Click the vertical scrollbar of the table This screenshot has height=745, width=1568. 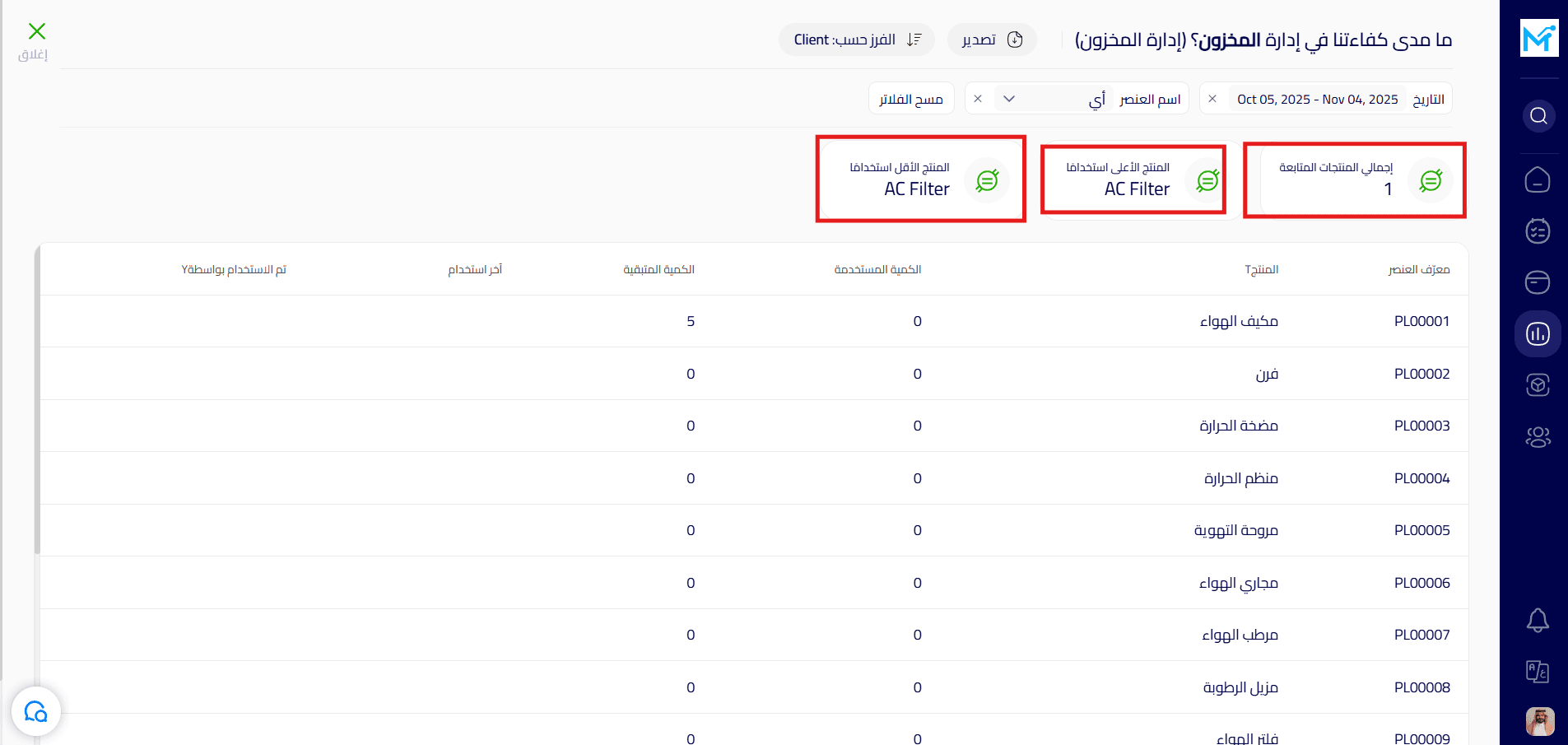[x=37, y=399]
